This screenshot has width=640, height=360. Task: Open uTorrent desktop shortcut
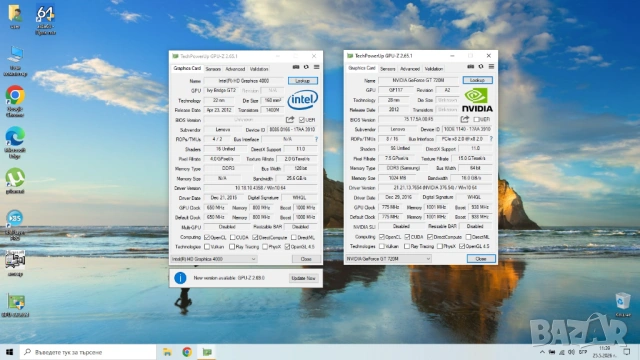[15, 181]
